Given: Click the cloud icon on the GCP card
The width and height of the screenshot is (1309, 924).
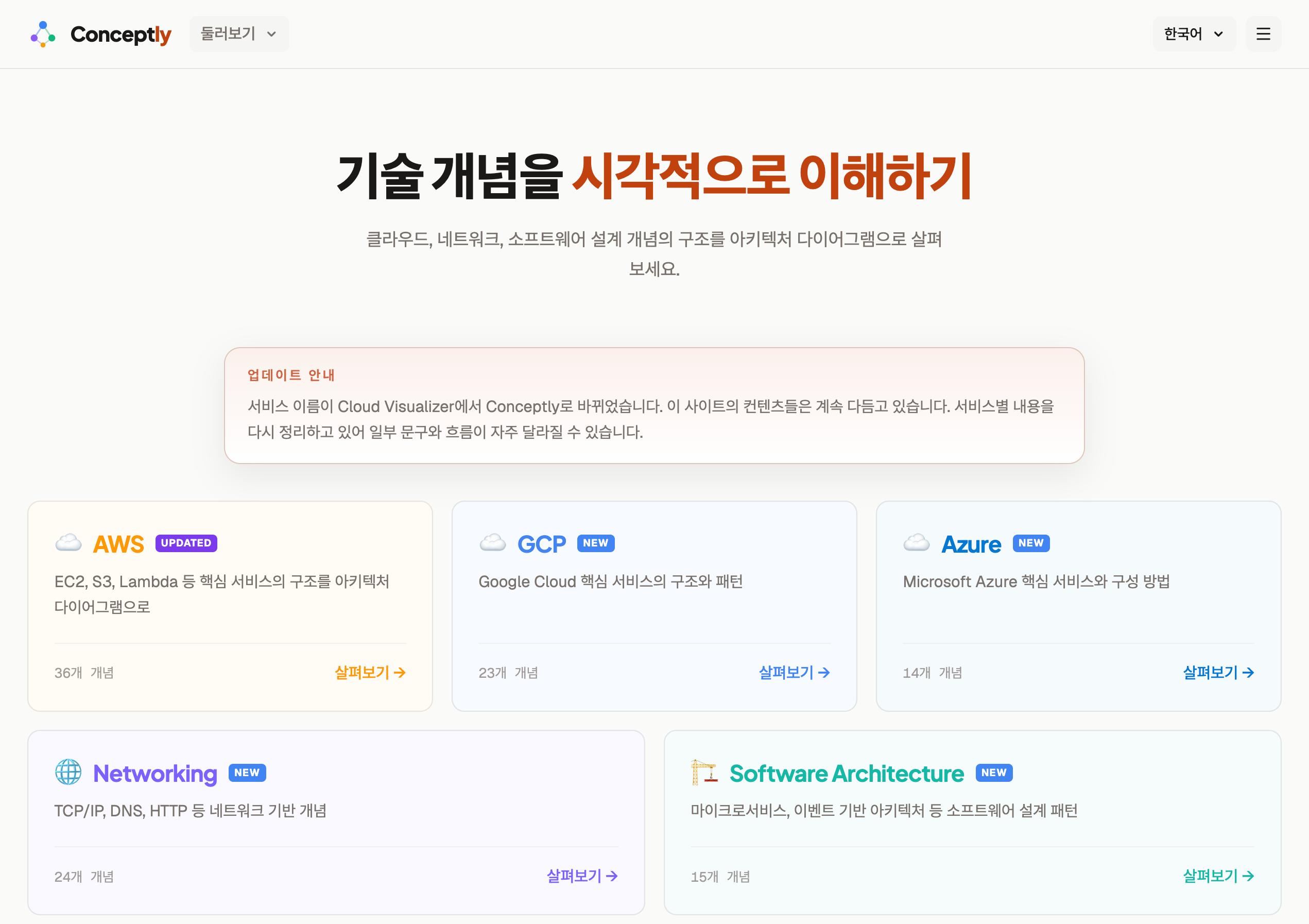Looking at the screenshot, I should [x=493, y=543].
